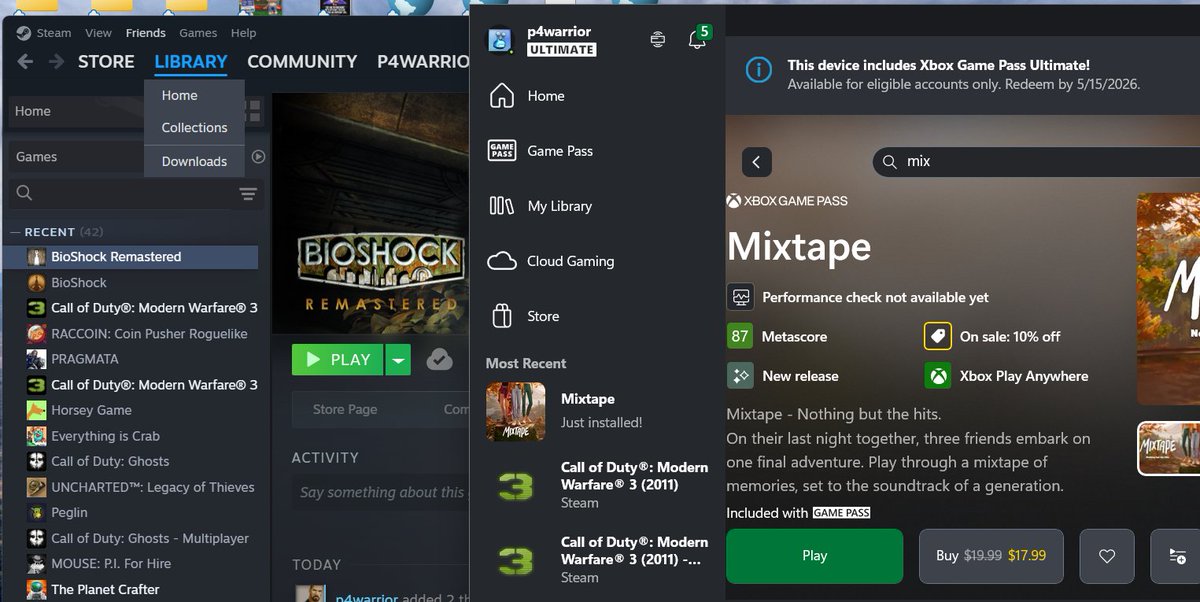1200x602 pixels.
Task: Play BioShock Remastered with green PLAY button
Action: click(x=337, y=360)
